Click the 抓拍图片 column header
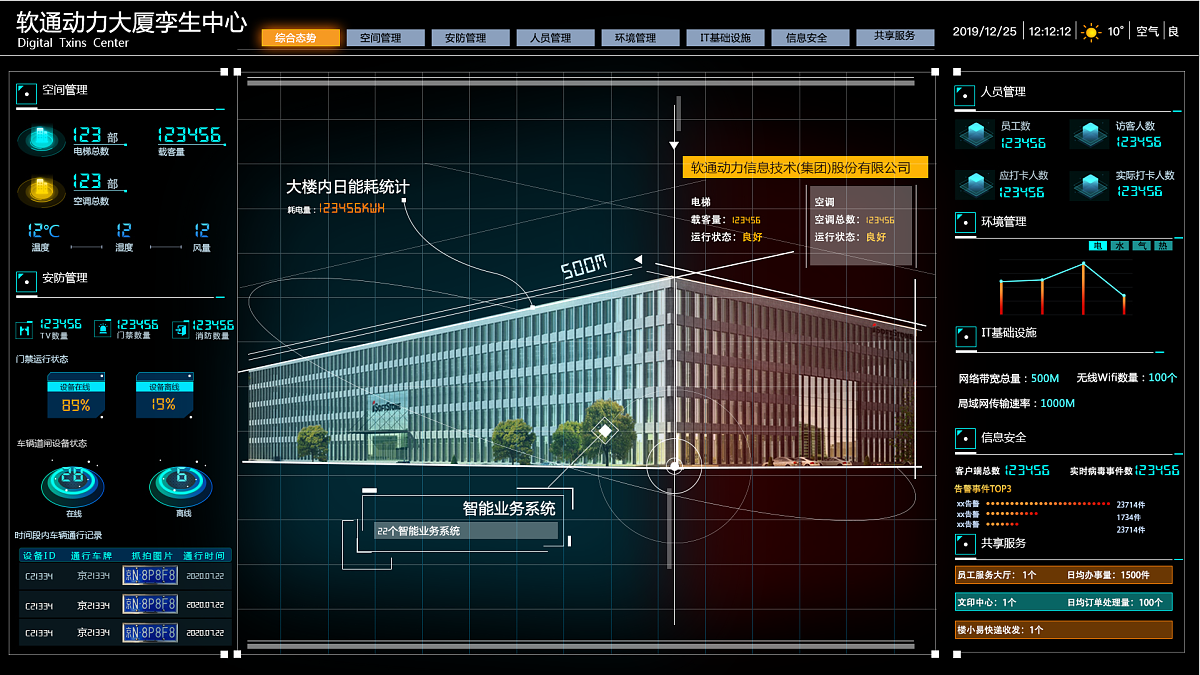The width and height of the screenshot is (1200, 675). click(x=152, y=555)
